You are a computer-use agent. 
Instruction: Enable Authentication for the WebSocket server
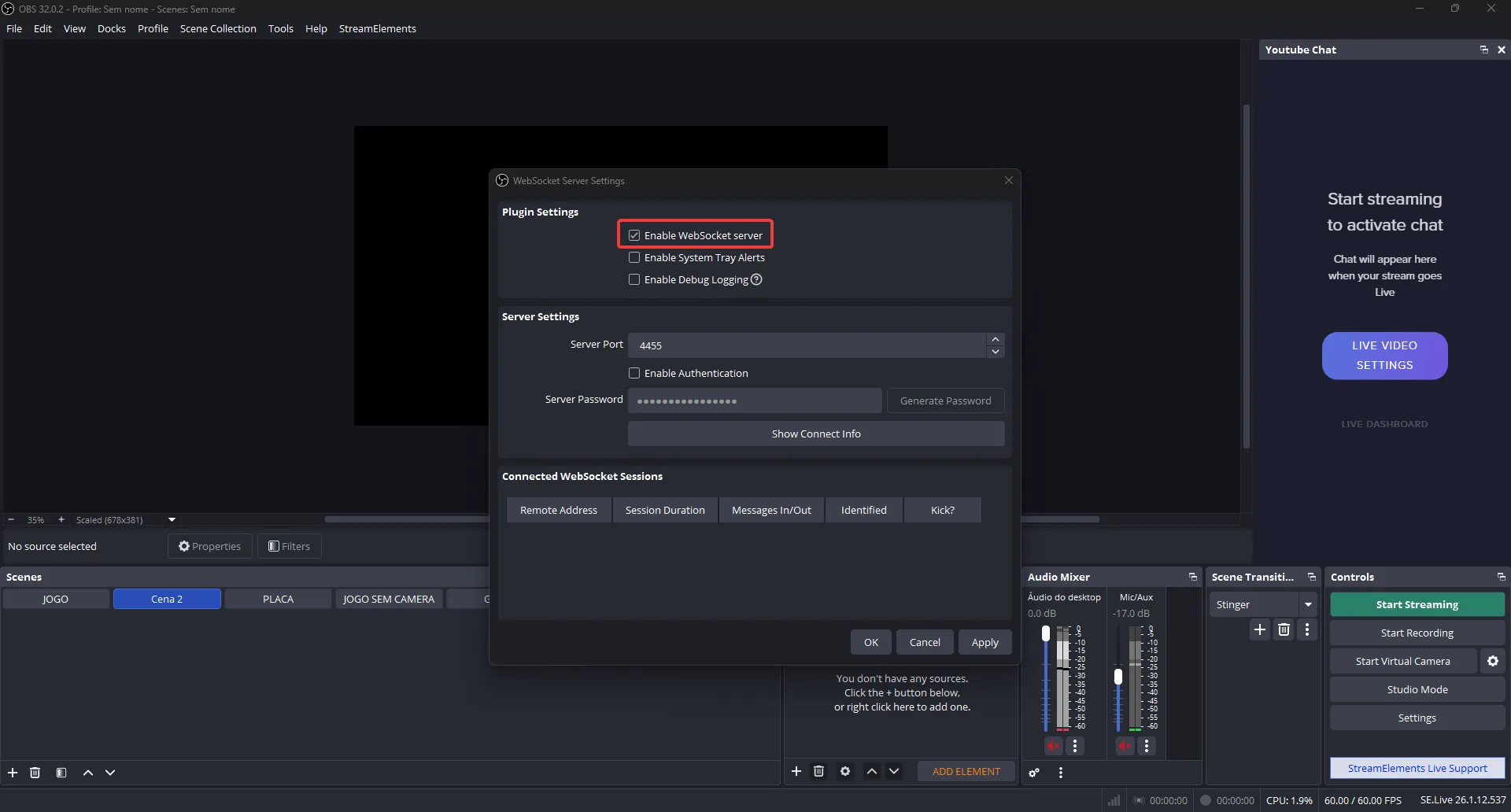tap(634, 373)
